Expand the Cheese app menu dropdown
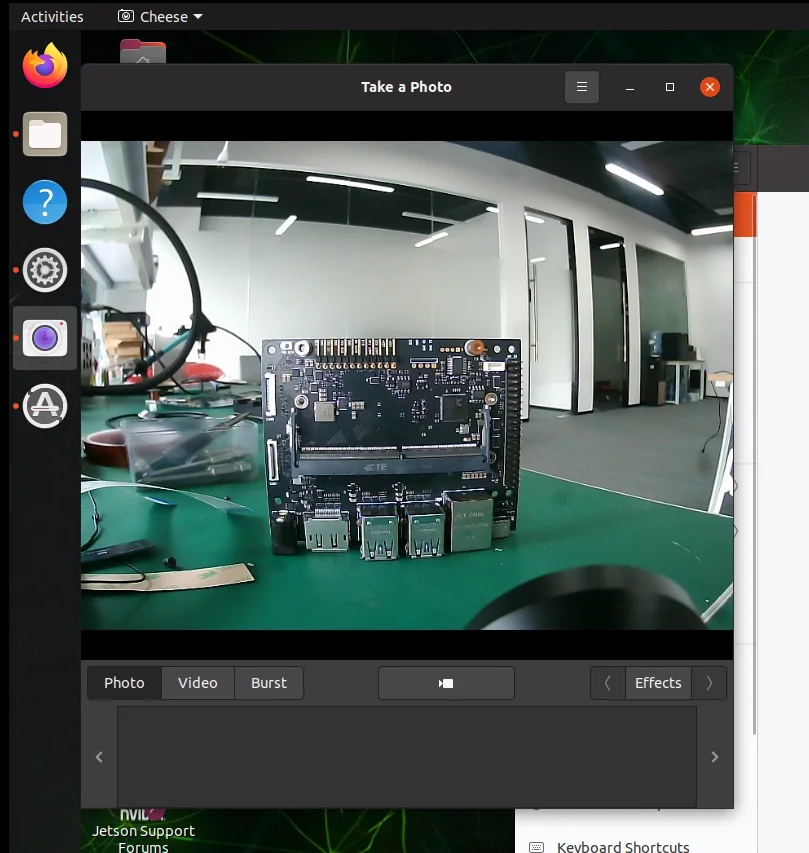 coord(160,17)
